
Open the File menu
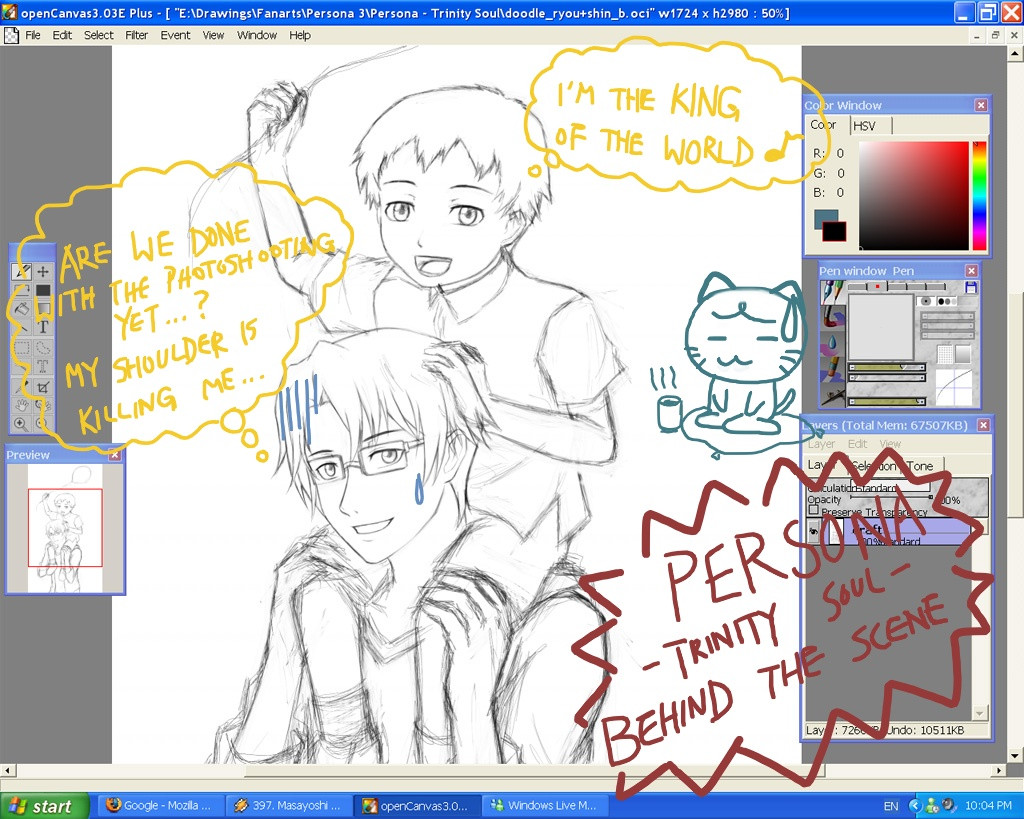click(33, 35)
